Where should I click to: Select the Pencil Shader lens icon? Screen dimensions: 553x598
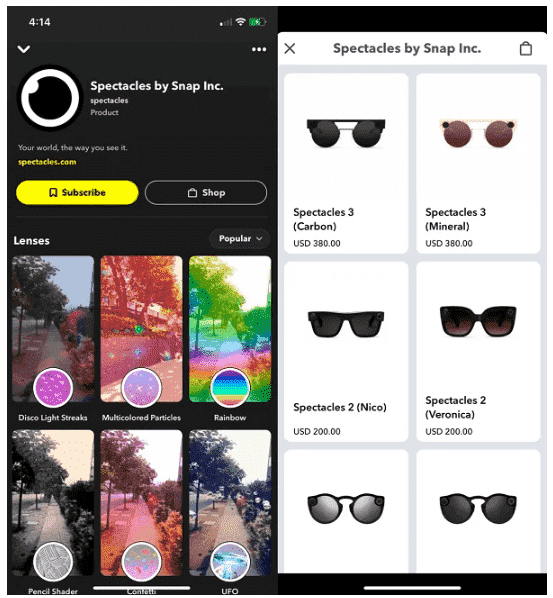point(53,562)
